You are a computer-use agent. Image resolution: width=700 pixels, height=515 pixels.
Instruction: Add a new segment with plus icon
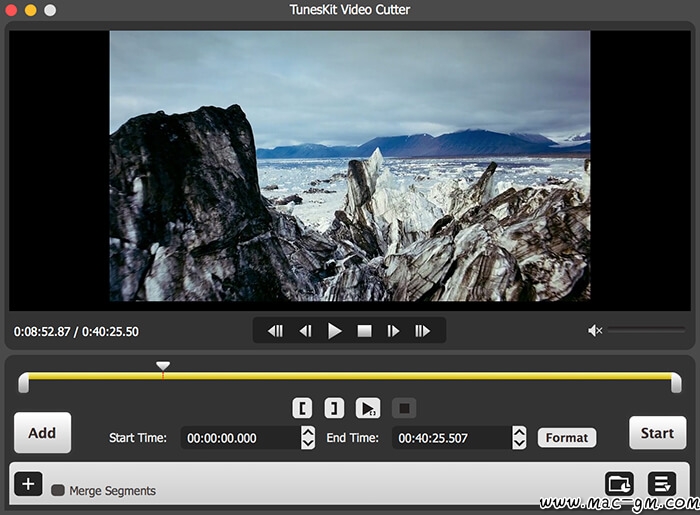(28, 485)
